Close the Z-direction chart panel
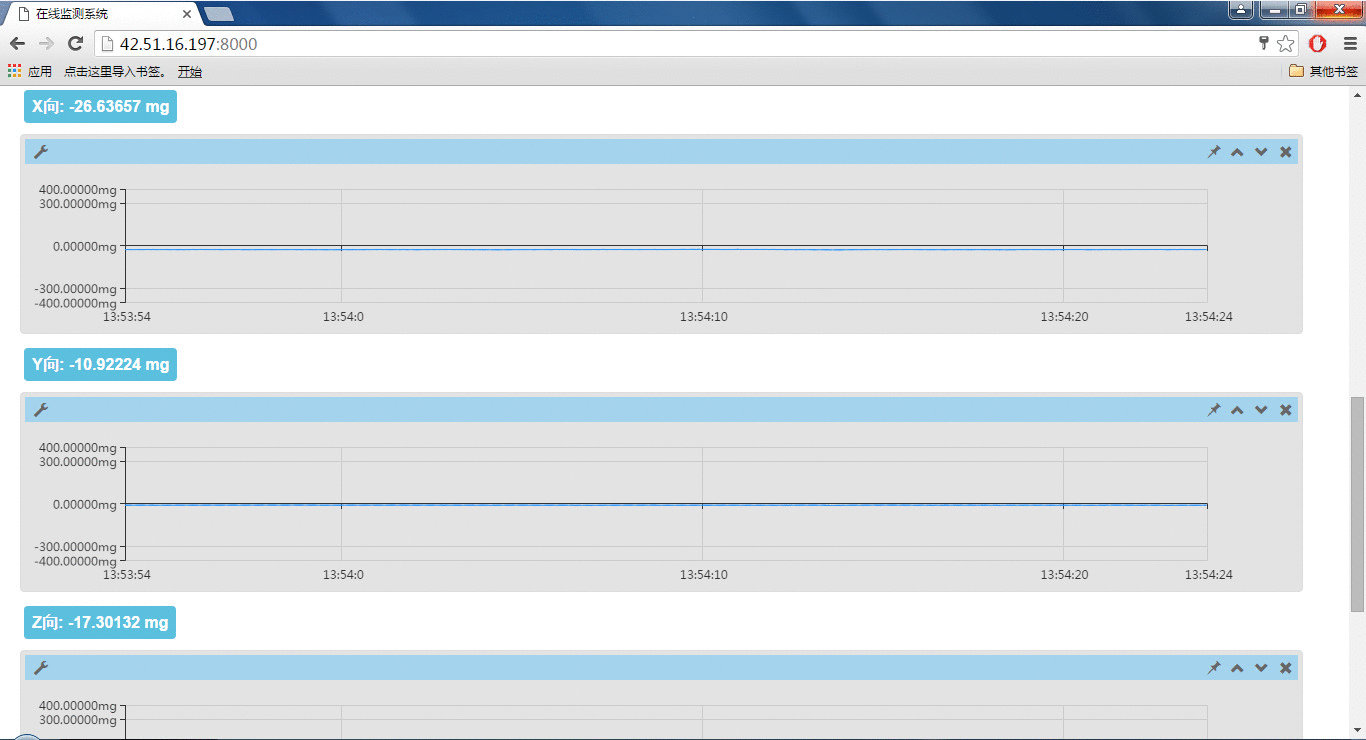Viewport: 1366px width, 740px height. [x=1286, y=668]
